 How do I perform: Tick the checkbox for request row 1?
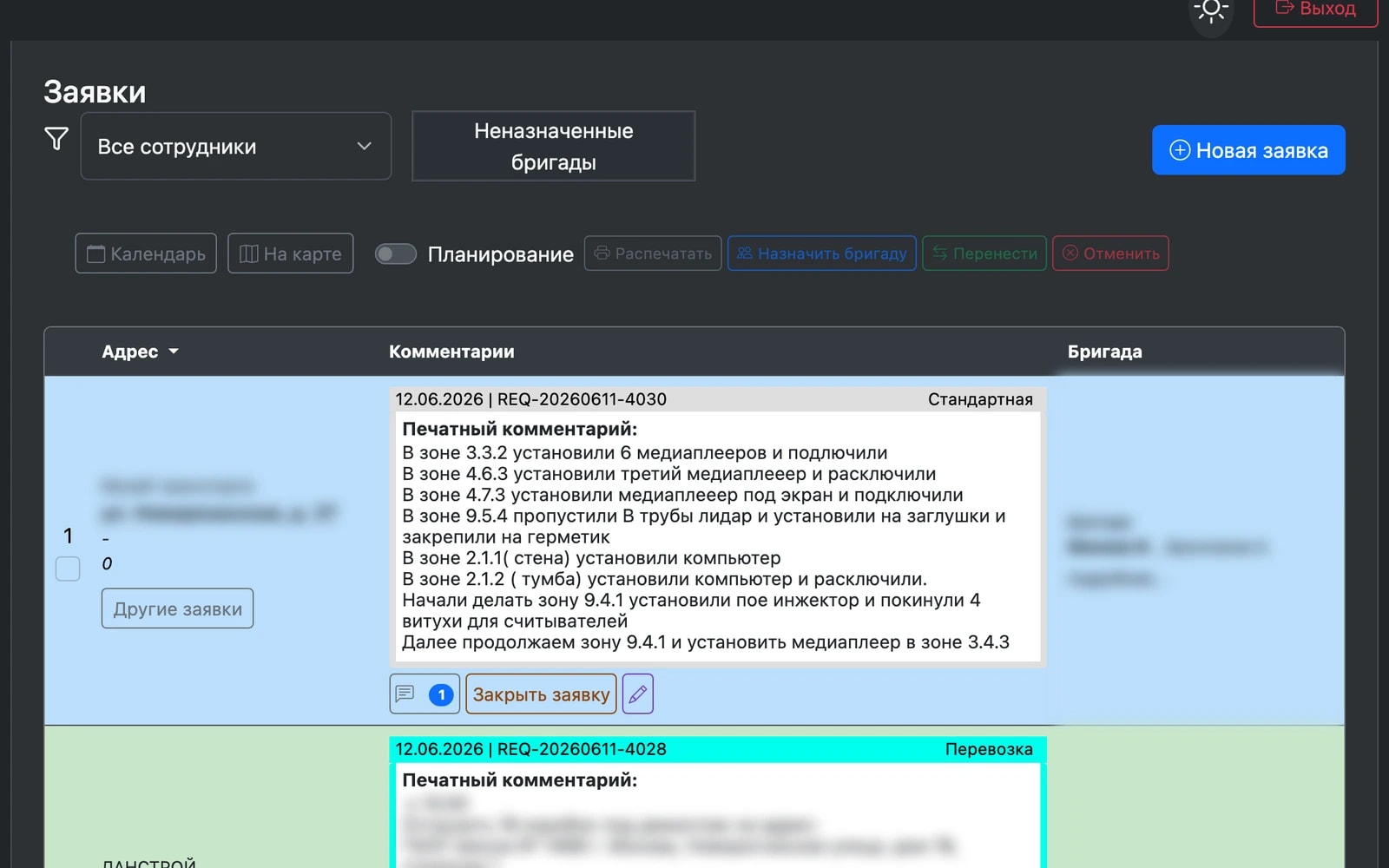[x=68, y=569]
